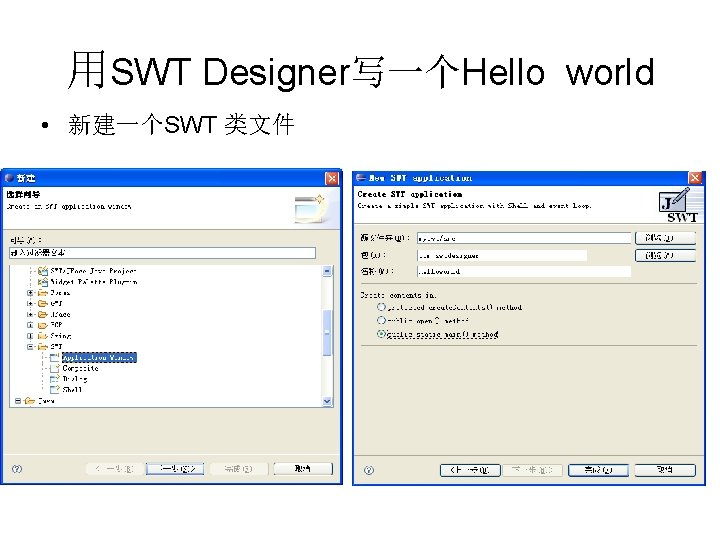Select the JFace folder label
720x540 pixels.
click(60, 314)
